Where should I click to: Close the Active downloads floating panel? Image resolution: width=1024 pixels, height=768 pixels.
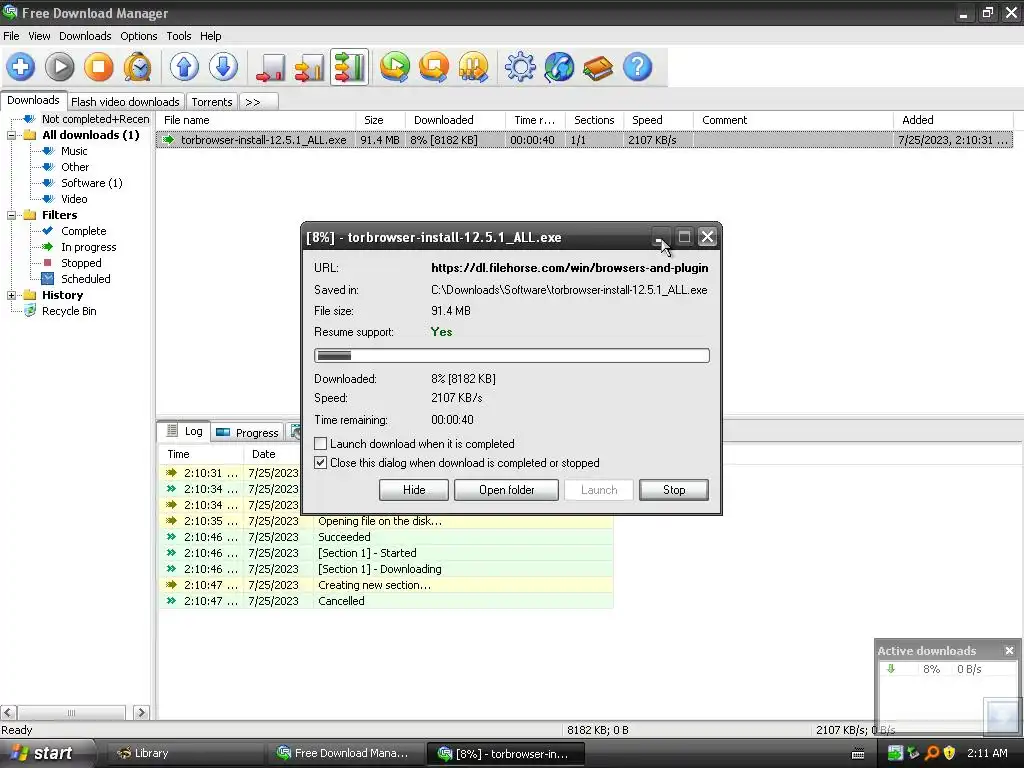point(1009,650)
